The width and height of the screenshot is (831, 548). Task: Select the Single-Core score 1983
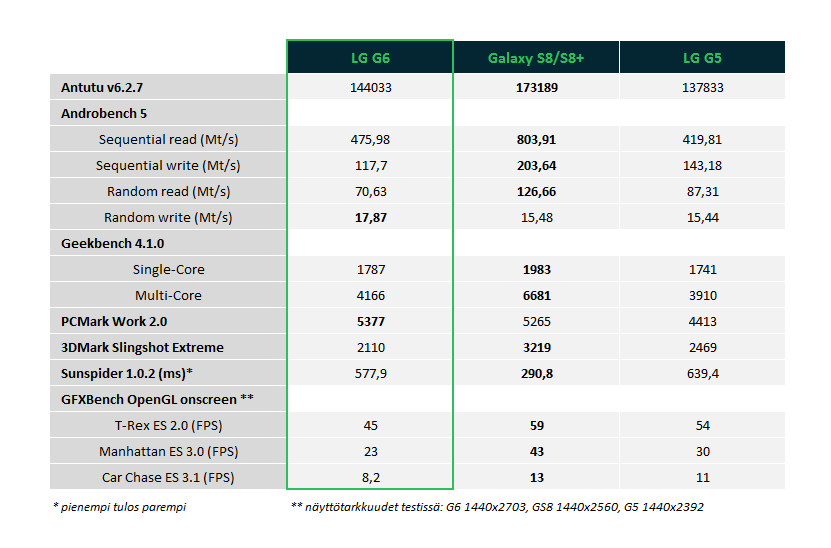[x=536, y=269]
